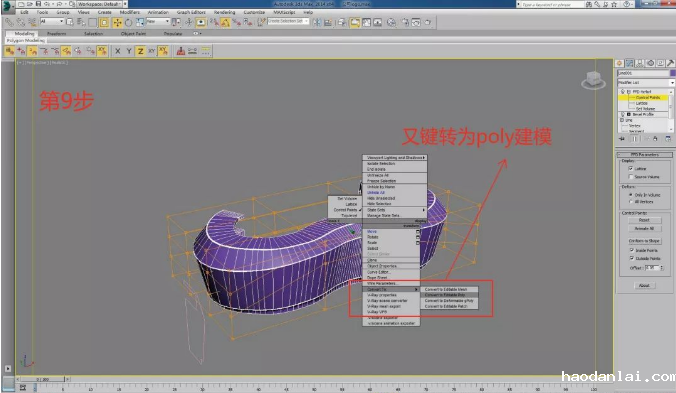Select the Move transform tool
Screen dimensions: 676x393
click(117, 22)
